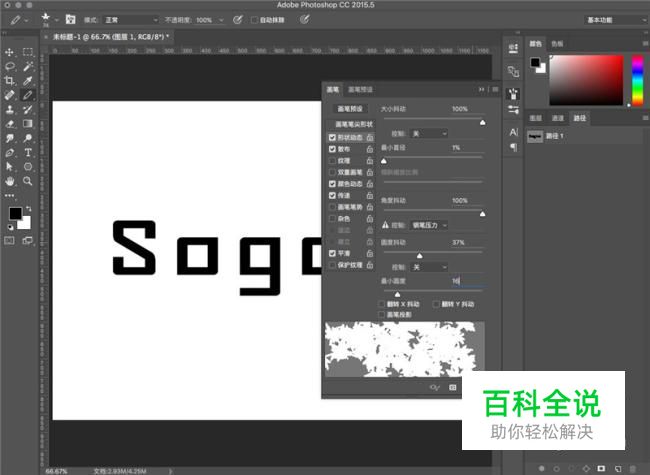Select the Magic Wand tool
The width and height of the screenshot is (650, 475).
click(28, 66)
